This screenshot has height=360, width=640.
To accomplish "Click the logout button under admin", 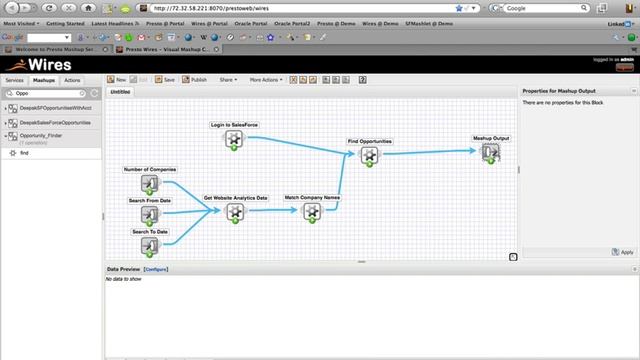I will [x=624, y=67].
